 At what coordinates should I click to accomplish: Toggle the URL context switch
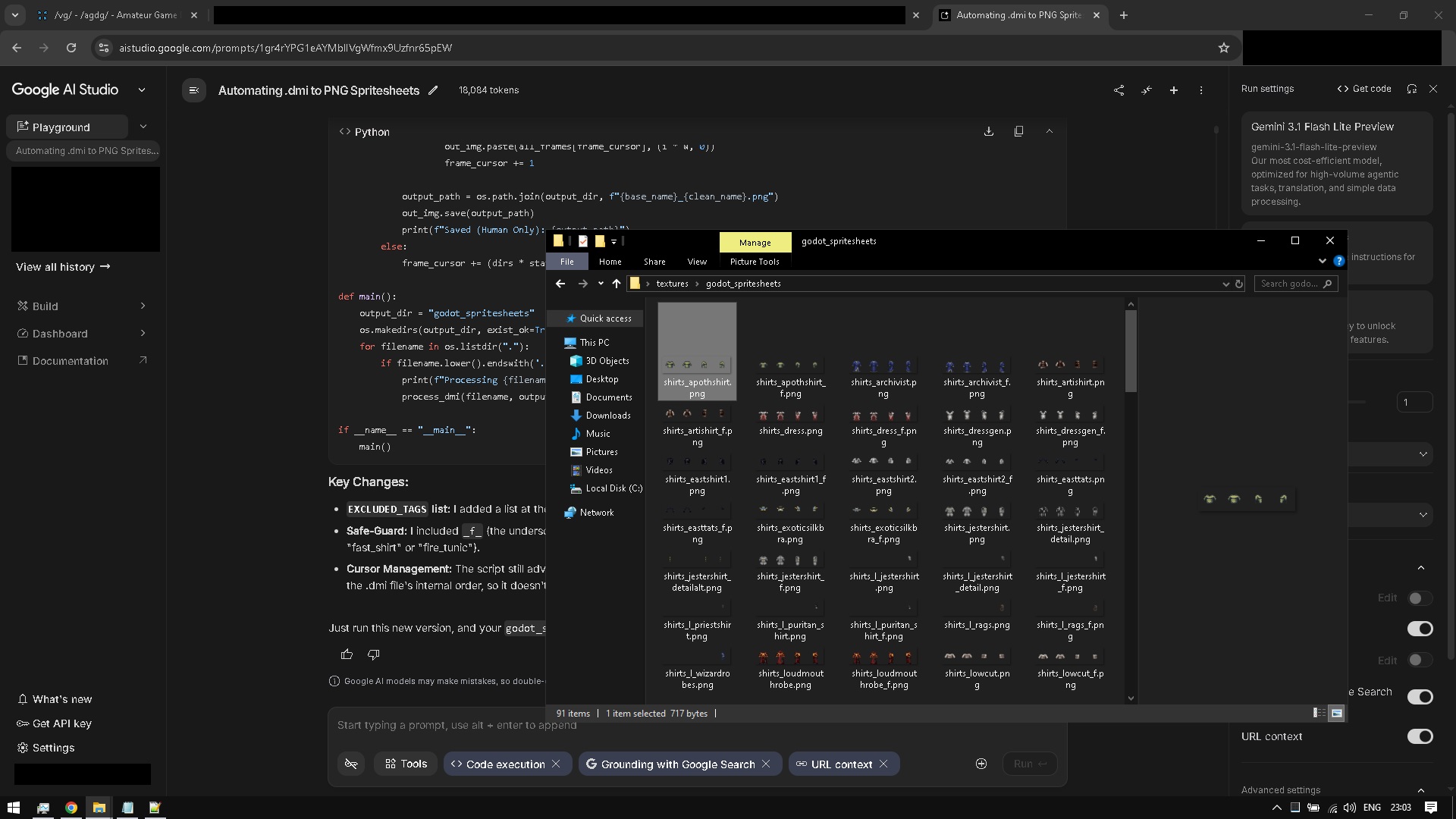tap(1420, 736)
